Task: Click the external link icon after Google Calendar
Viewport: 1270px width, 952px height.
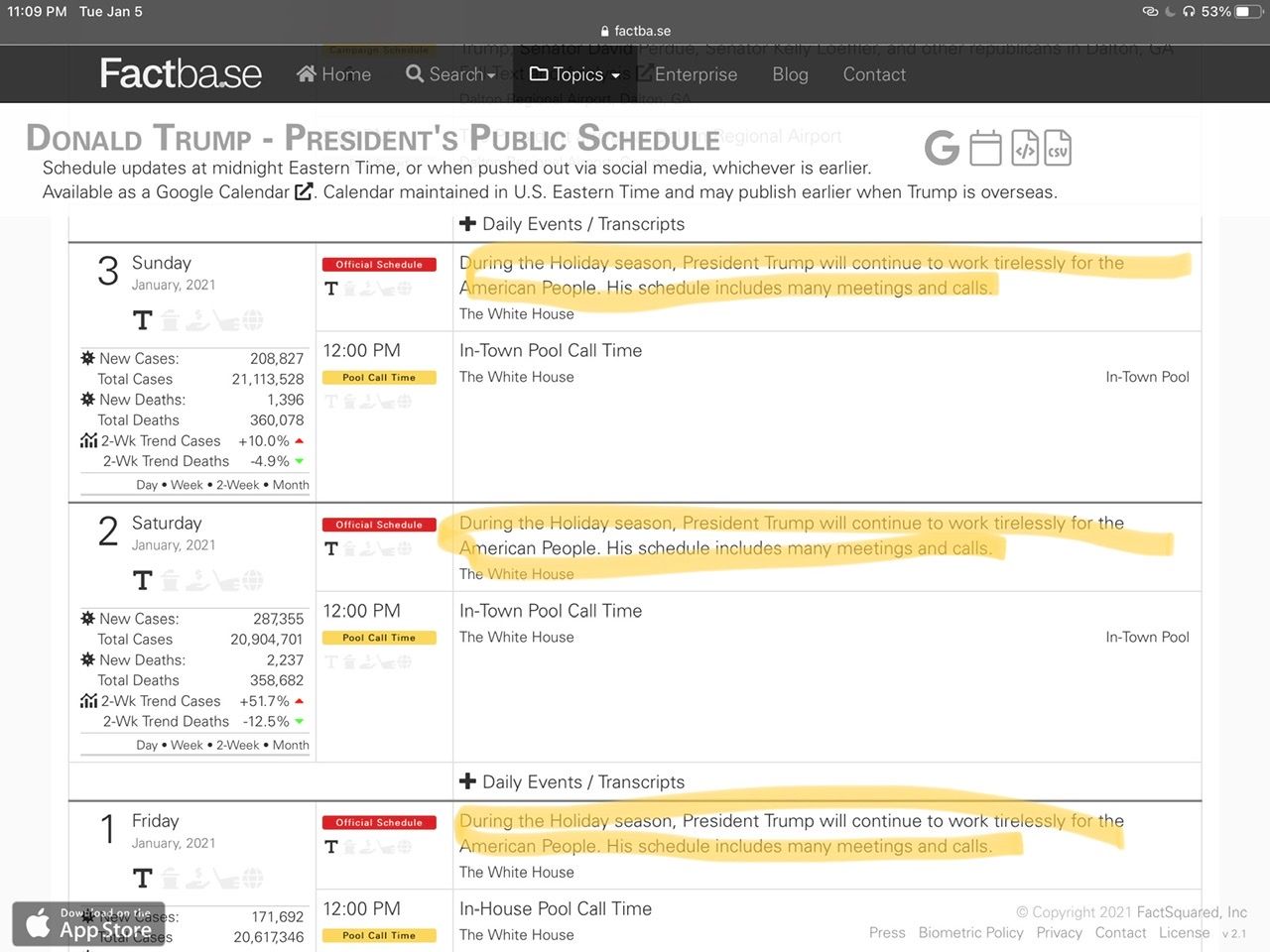Action: [304, 191]
